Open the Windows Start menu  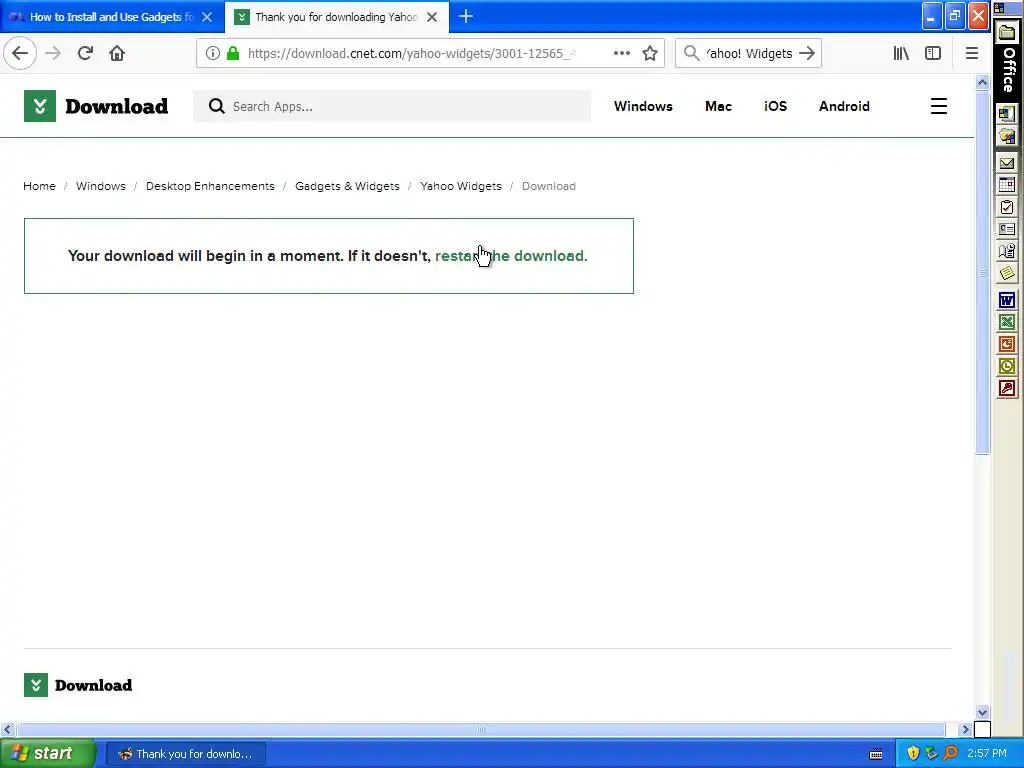[x=48, y=754]
